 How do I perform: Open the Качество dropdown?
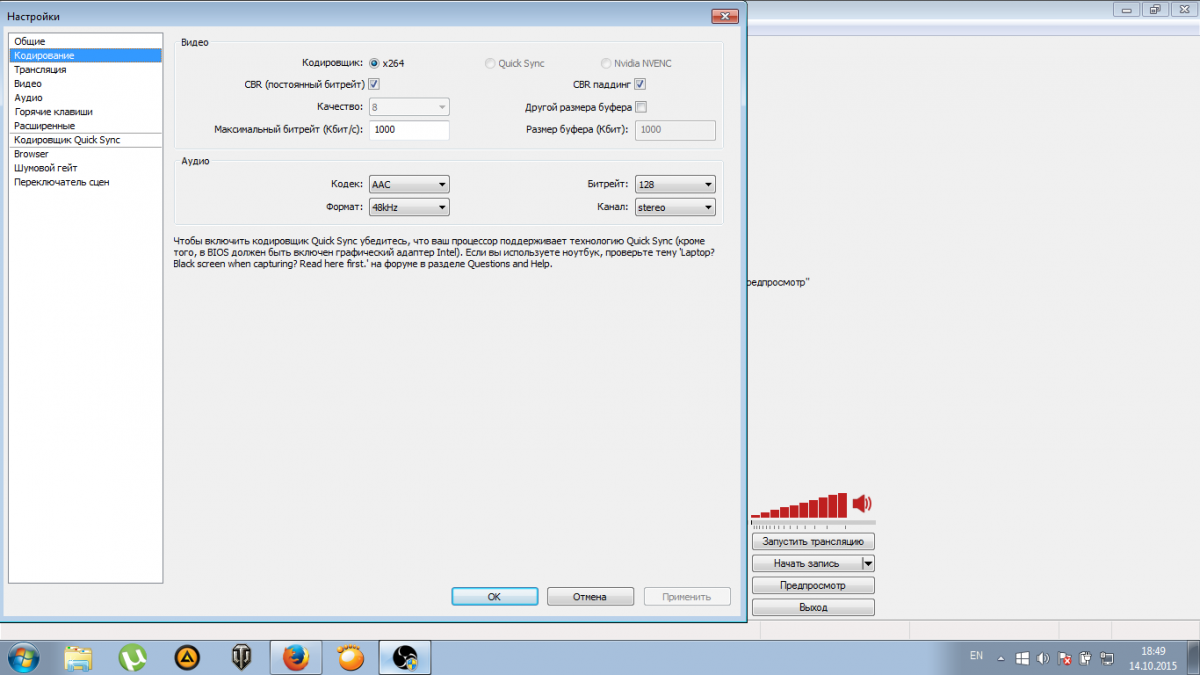(409, 107)
